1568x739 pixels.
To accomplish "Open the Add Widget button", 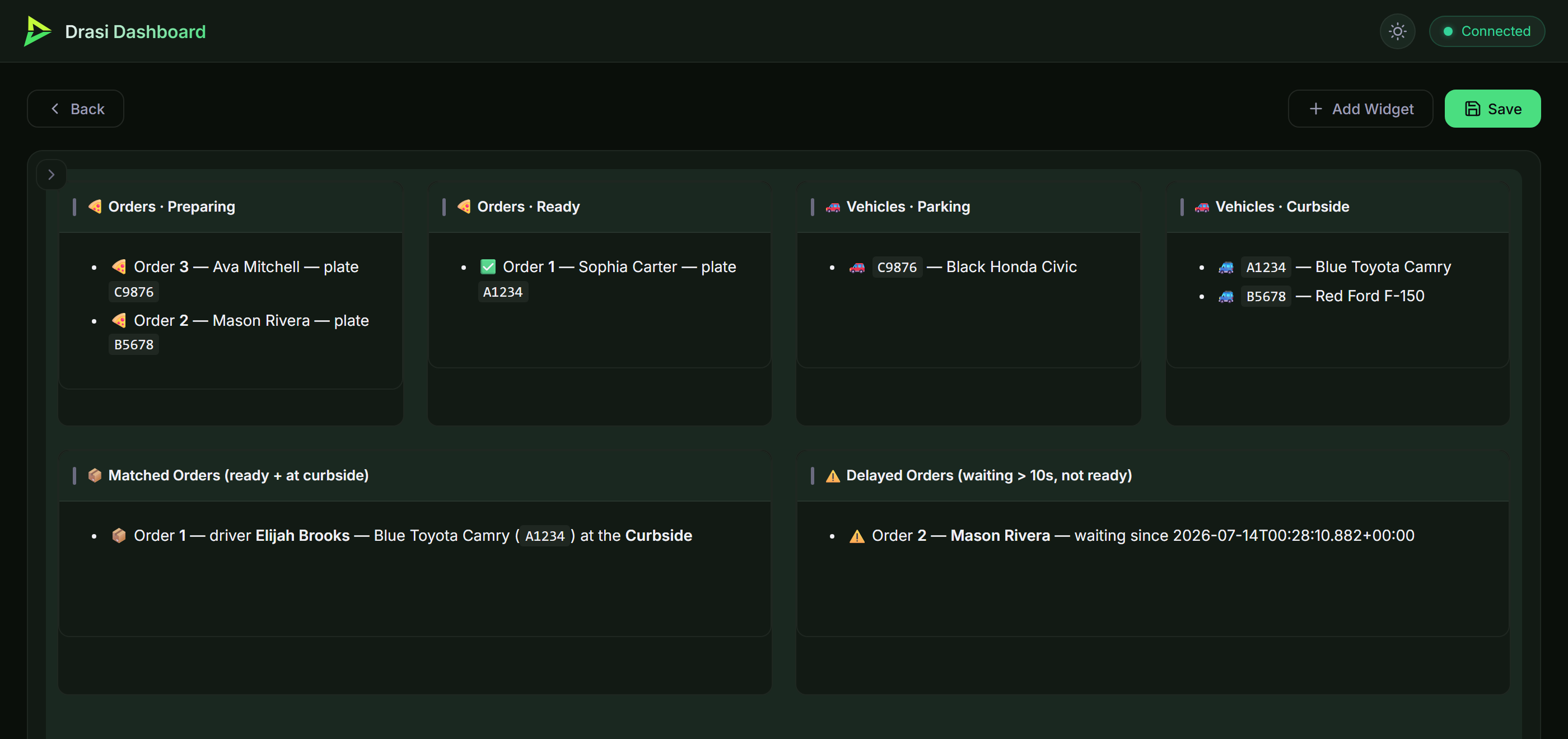I will (1360, 109).
